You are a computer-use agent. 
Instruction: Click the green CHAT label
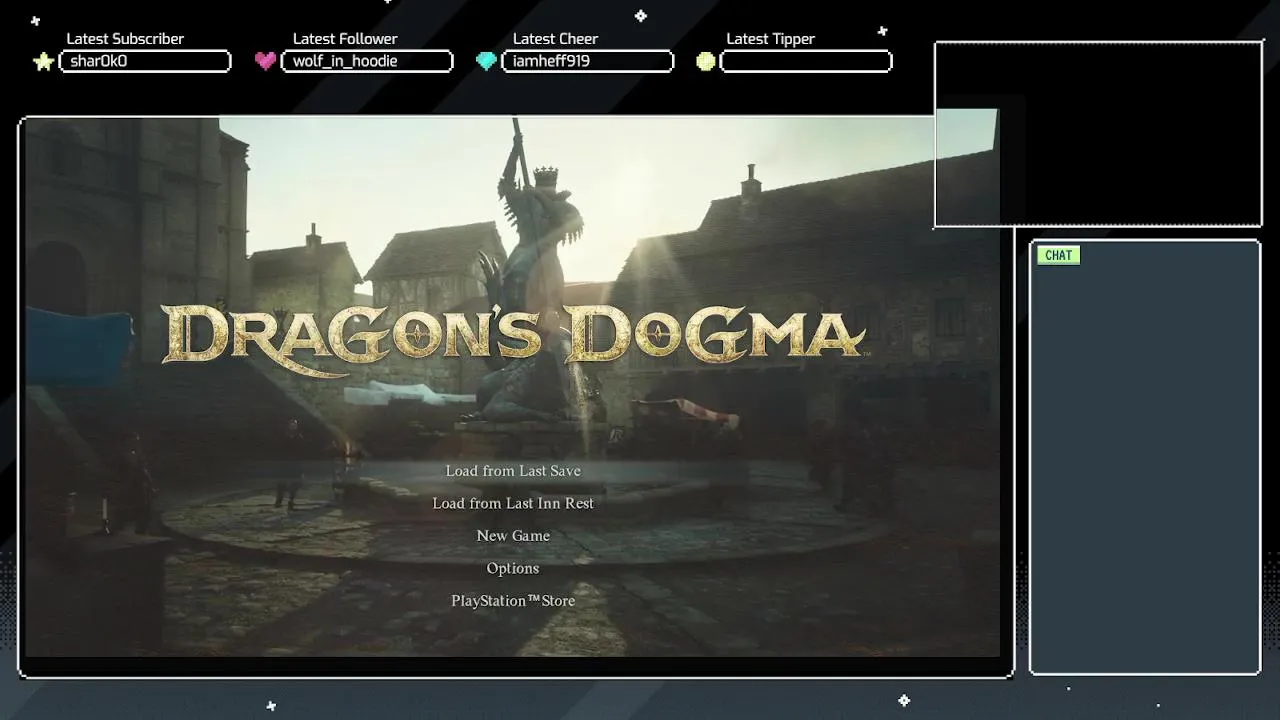coord(1058,255)
